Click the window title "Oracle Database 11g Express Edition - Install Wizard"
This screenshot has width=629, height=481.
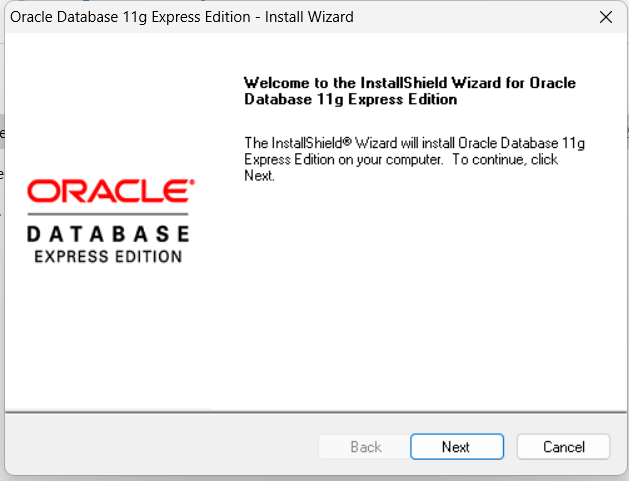[182, 17]
